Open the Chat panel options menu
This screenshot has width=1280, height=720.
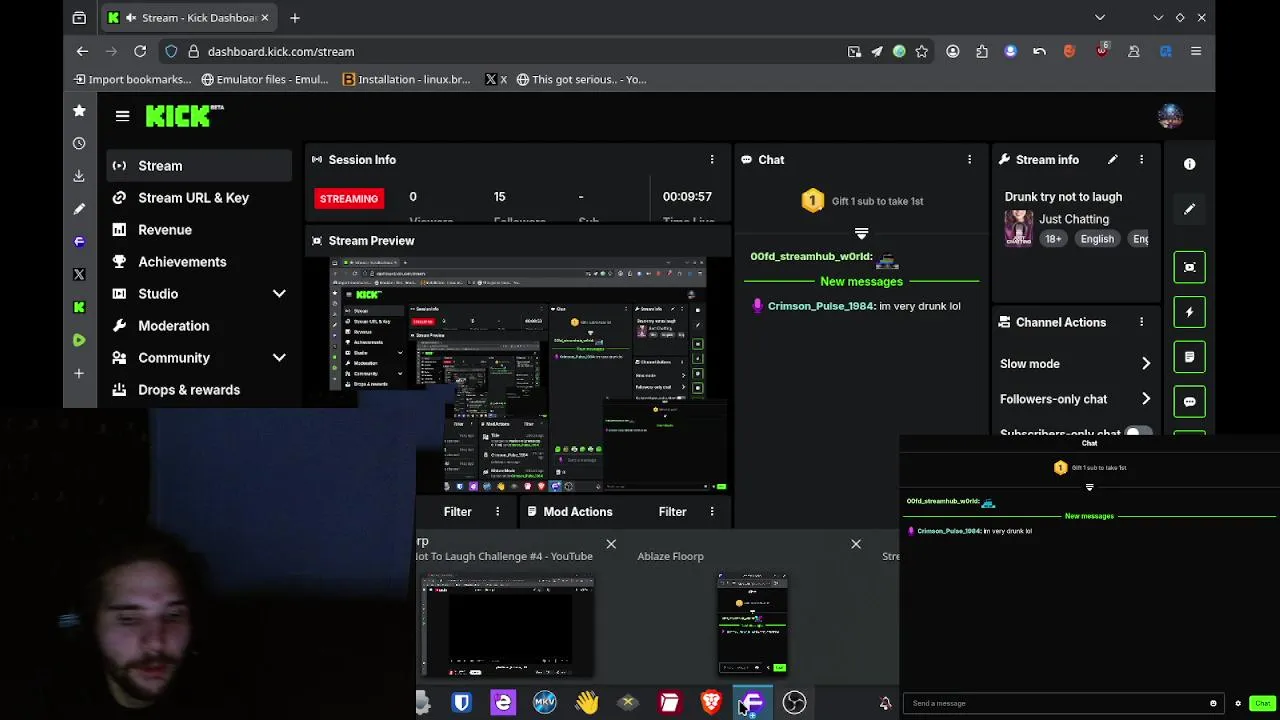pyautogui.click(x=969, y=160)
